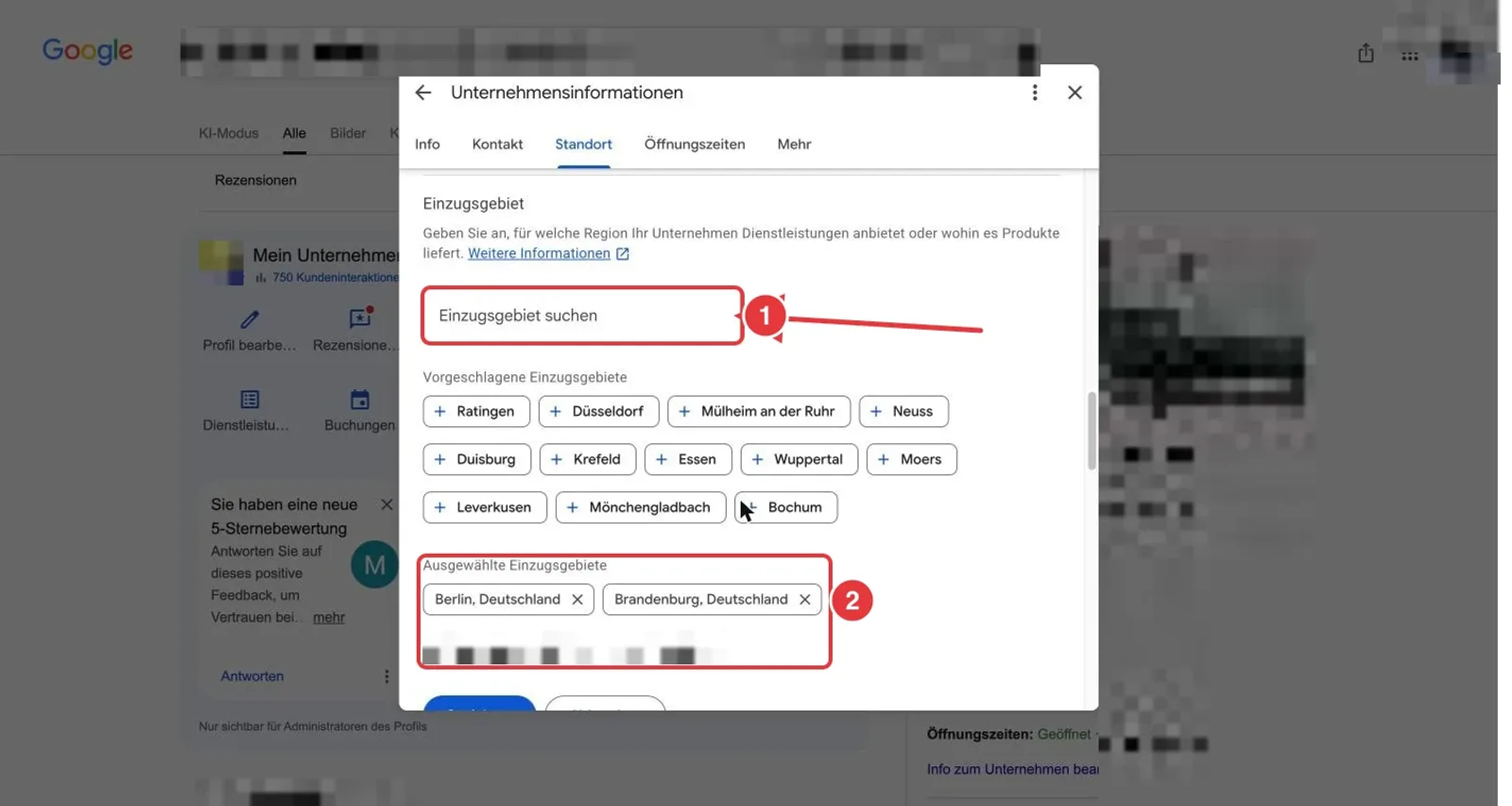
Task: Expand the review text with mehr
Action: [329, 618]
